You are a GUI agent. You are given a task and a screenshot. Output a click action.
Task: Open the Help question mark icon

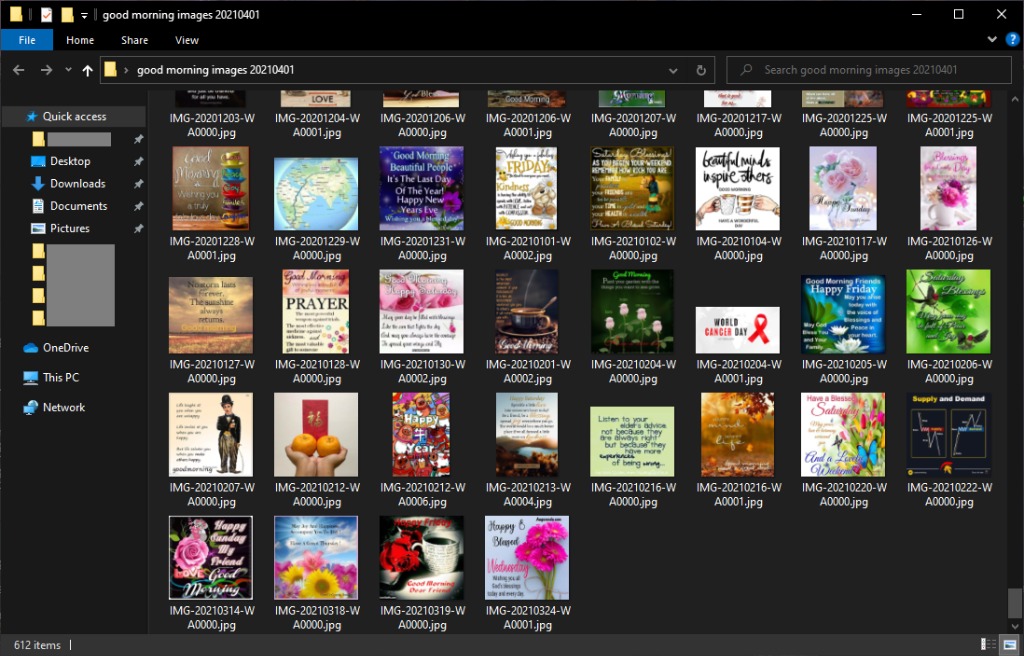(1010, 40)
